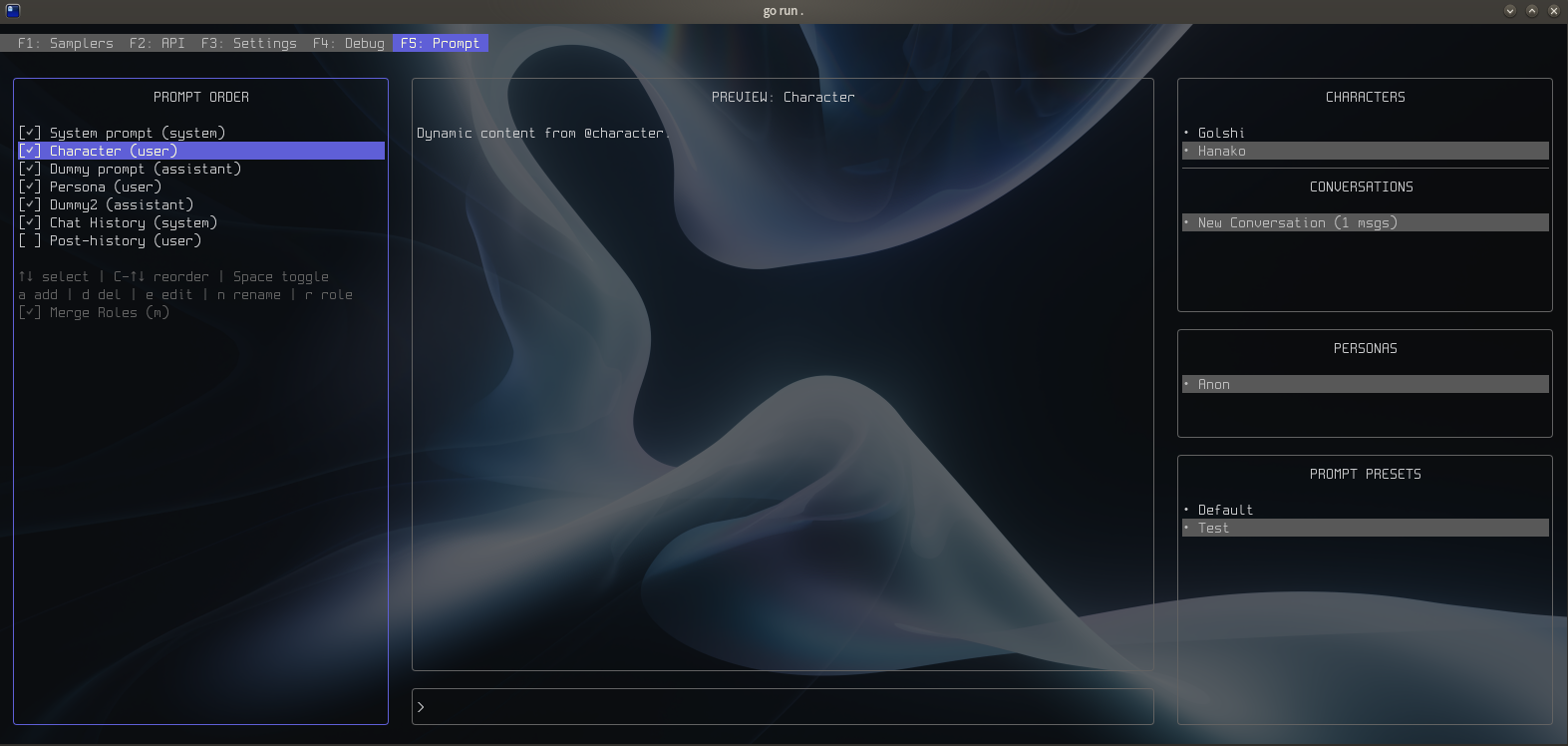Choose the Golshi character
The width and height of the screenshot is (1568, 746).
tap(1366, 133)
